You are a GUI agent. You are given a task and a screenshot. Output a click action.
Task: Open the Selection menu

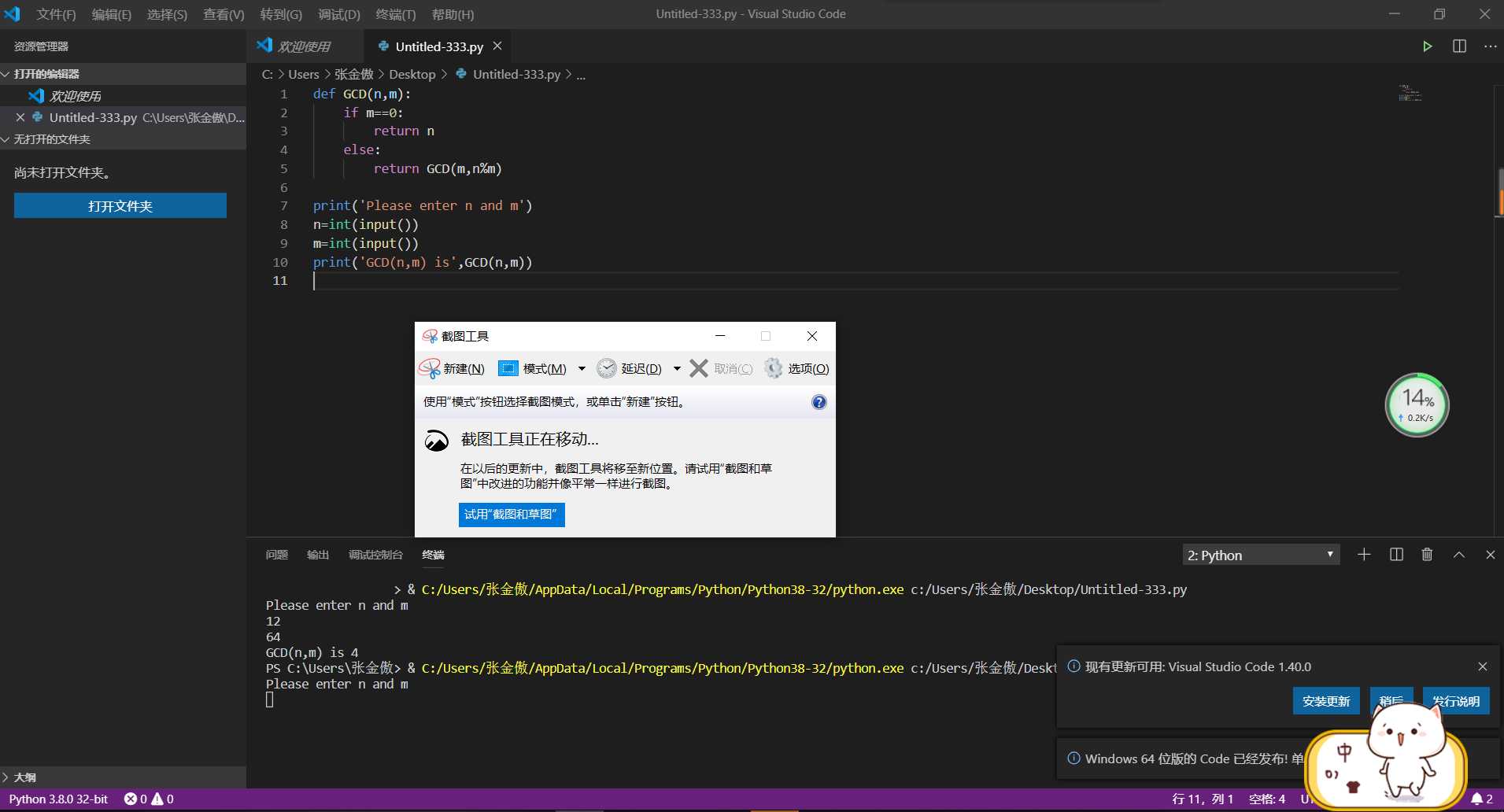[x=167, y=14]
